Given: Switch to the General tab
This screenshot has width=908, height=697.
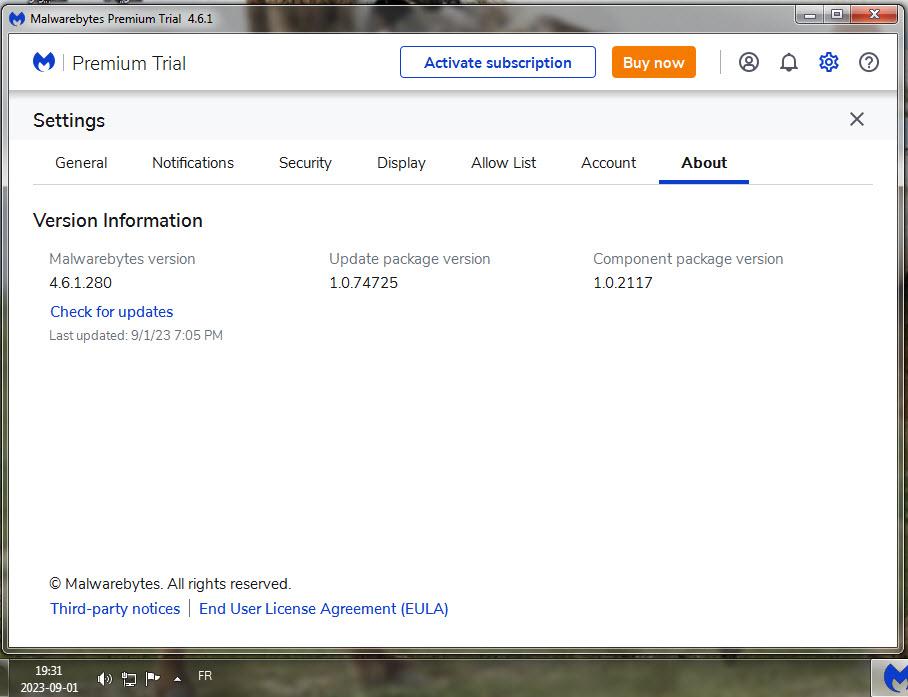Looking at the screenshot, I should click(x=81, y=163).
